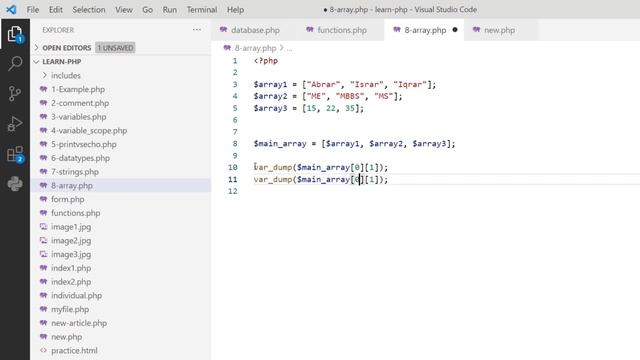Image resolution: width=640 pixels, height=360 pixels.
Task: Click PHP icon on new.php tab
Action: coord(476,30)
